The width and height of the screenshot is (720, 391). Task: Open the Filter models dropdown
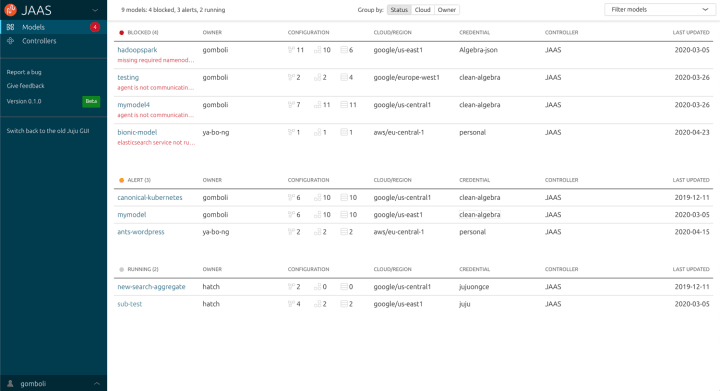pos(659,10)
